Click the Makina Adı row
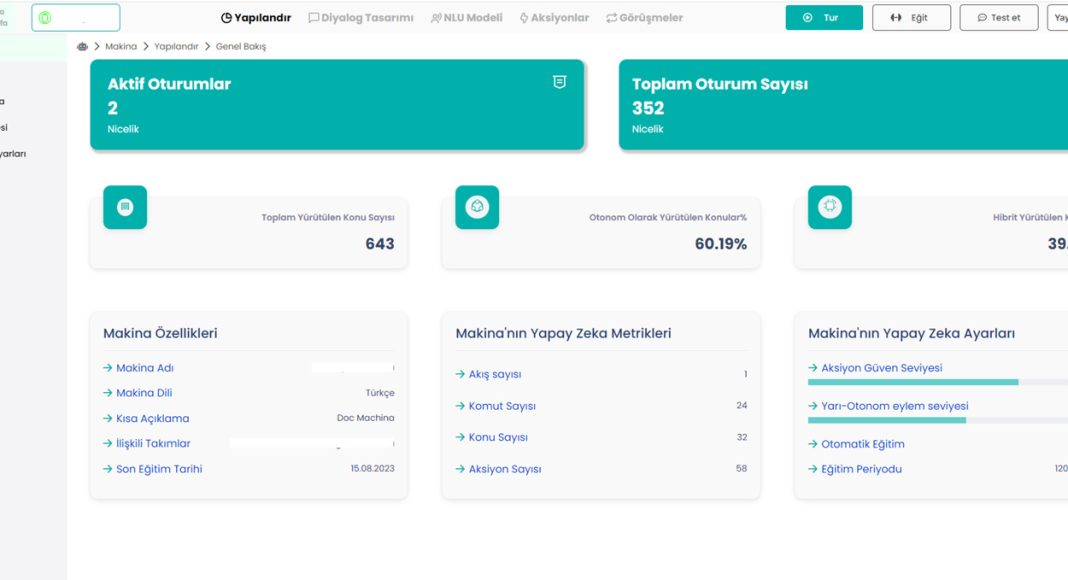This screenshot has width=1068, height=580. (x=249, y=368)
